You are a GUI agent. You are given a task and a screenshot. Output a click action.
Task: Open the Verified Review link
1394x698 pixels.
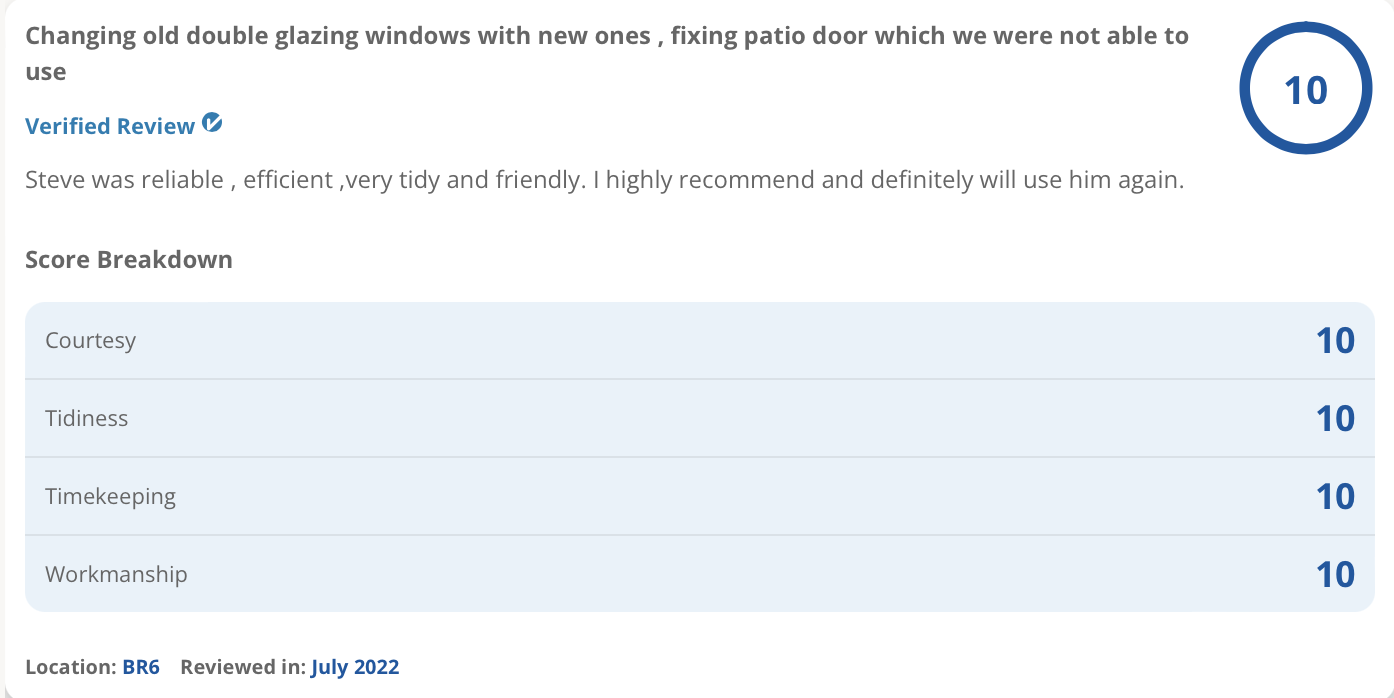point(110,126)
